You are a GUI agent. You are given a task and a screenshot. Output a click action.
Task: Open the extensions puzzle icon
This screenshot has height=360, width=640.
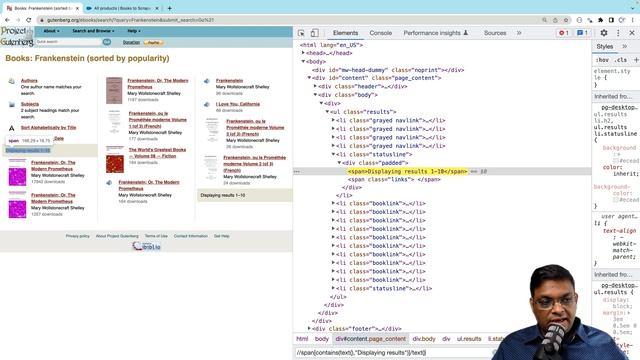[x=600, y=20]
